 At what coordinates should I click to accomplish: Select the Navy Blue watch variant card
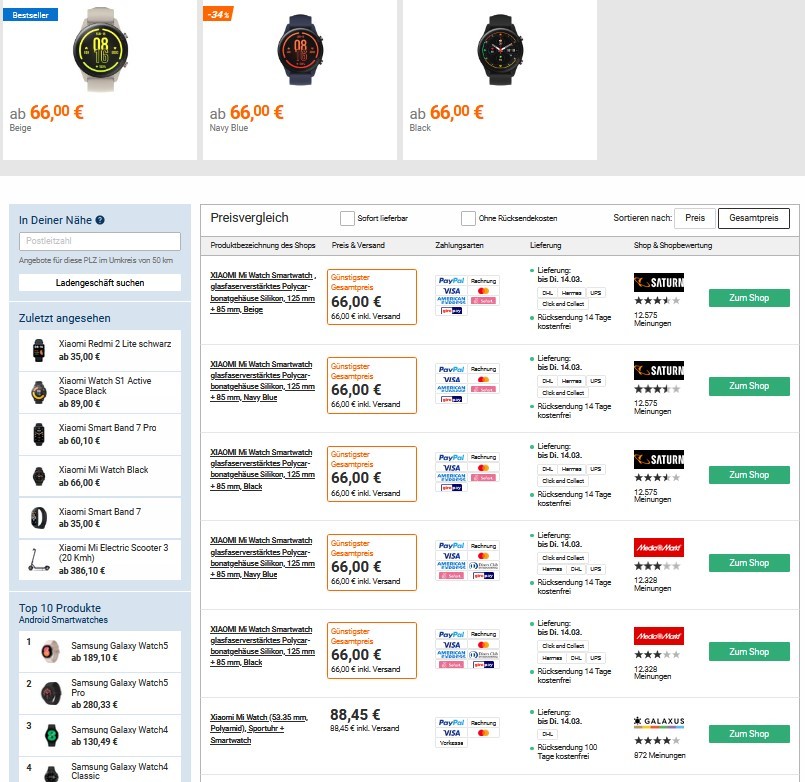pyautogui.click(x=300, y=80)
